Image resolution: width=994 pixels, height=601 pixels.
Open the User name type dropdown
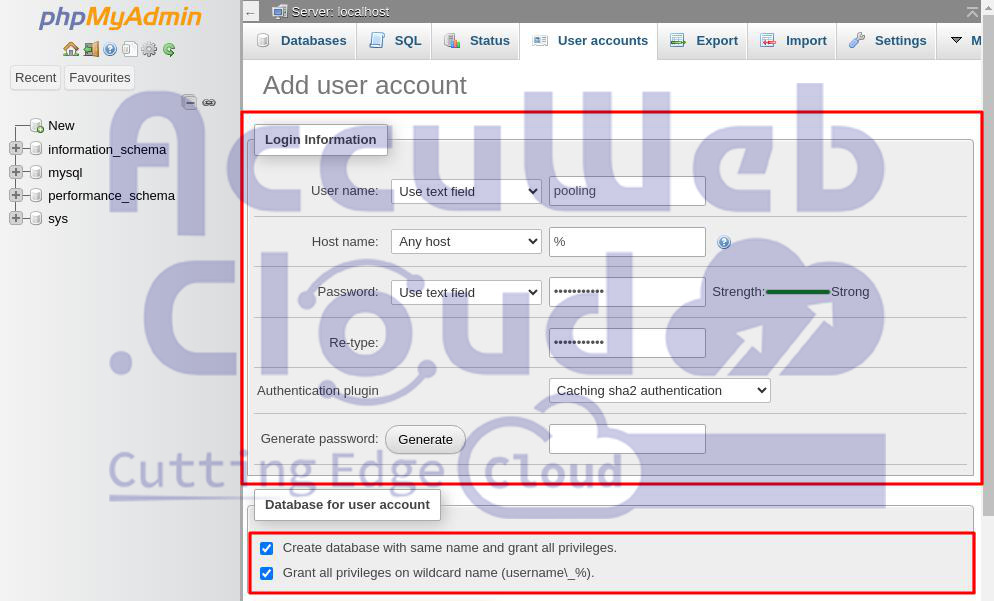467,191
